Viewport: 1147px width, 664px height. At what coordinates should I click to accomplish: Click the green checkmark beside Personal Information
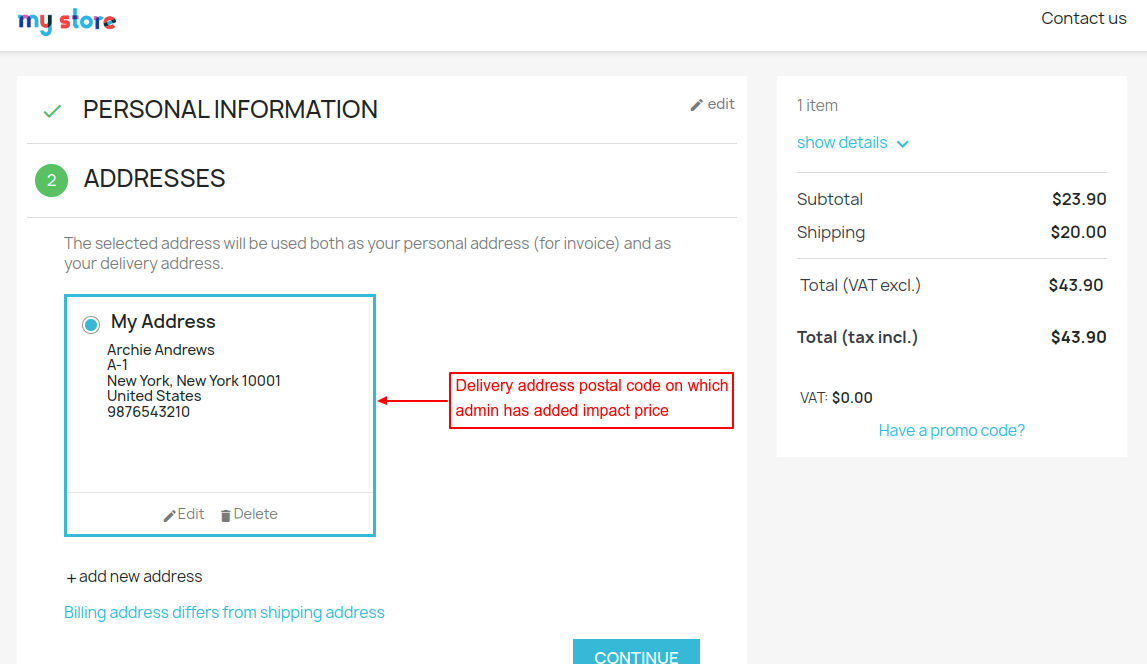[52, 111]
